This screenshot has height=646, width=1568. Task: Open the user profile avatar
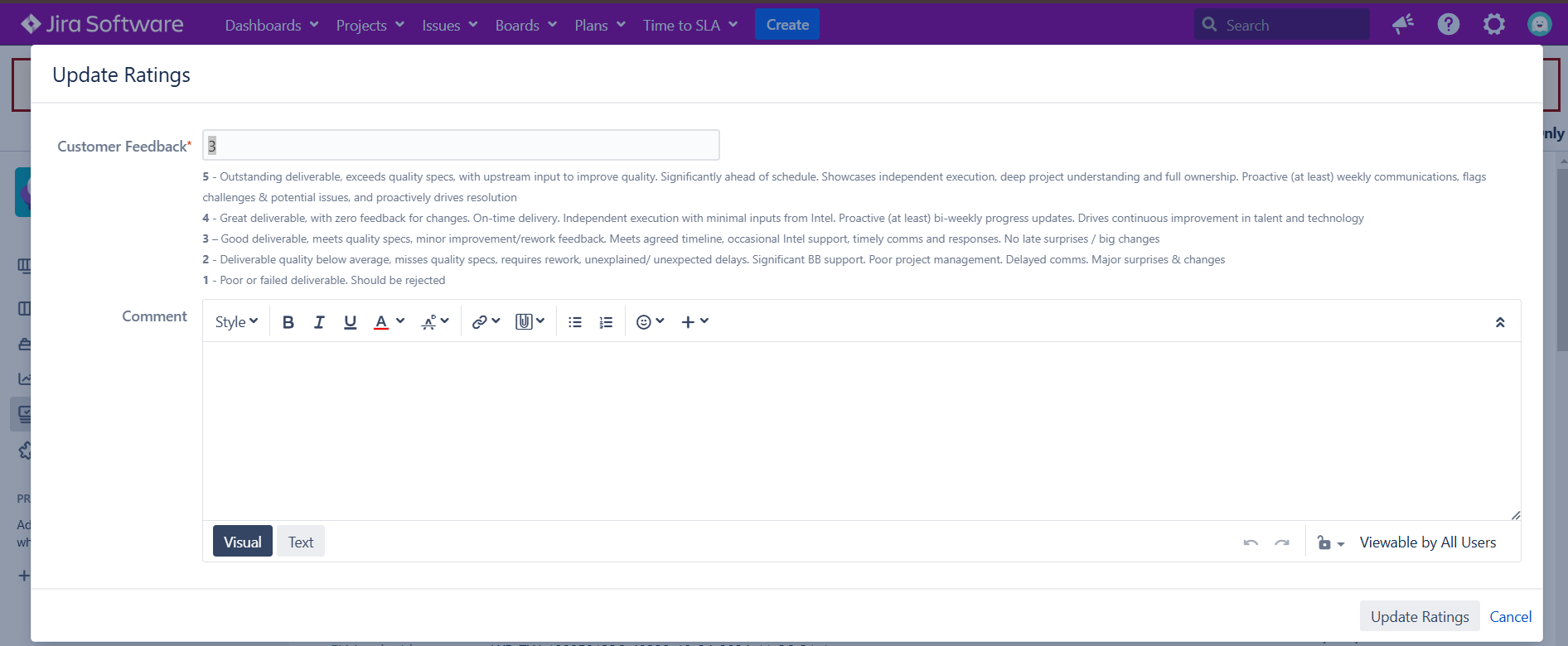click(1540, 24)
